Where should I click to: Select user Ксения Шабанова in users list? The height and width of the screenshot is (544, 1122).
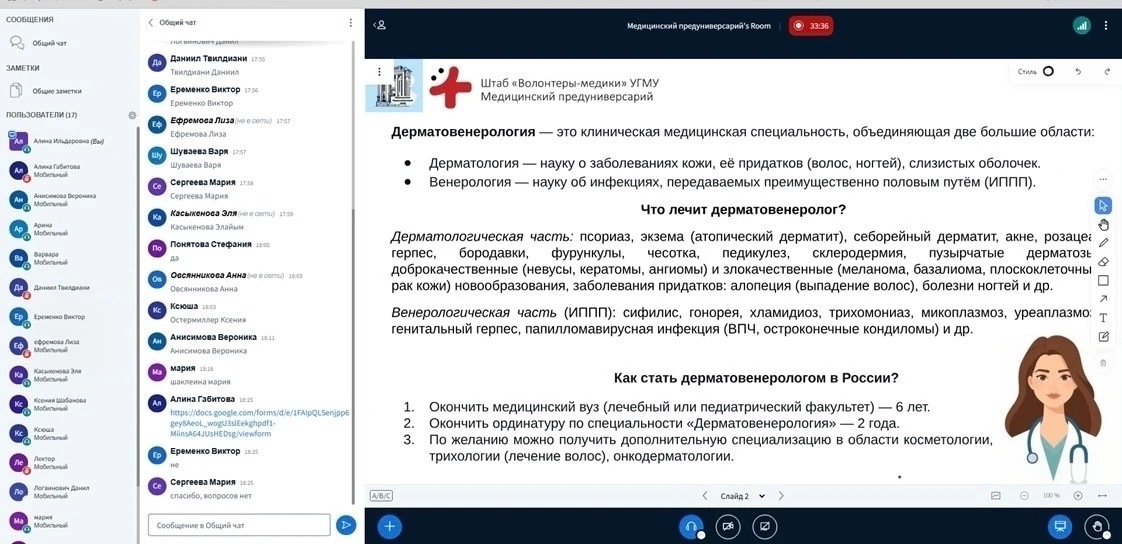click(x=70, y=404)
